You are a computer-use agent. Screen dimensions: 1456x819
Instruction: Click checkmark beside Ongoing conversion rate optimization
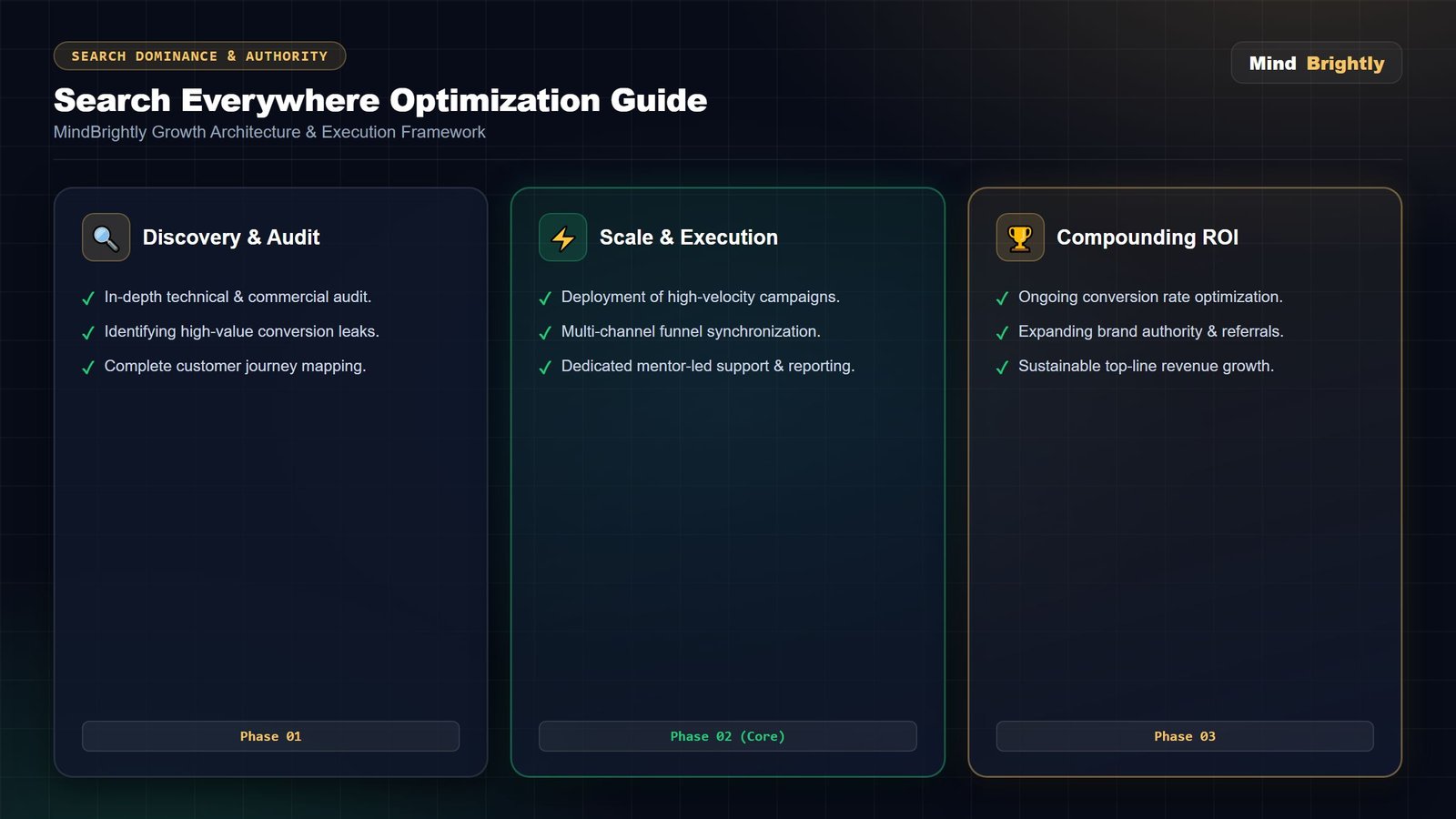pos(1002,298)
